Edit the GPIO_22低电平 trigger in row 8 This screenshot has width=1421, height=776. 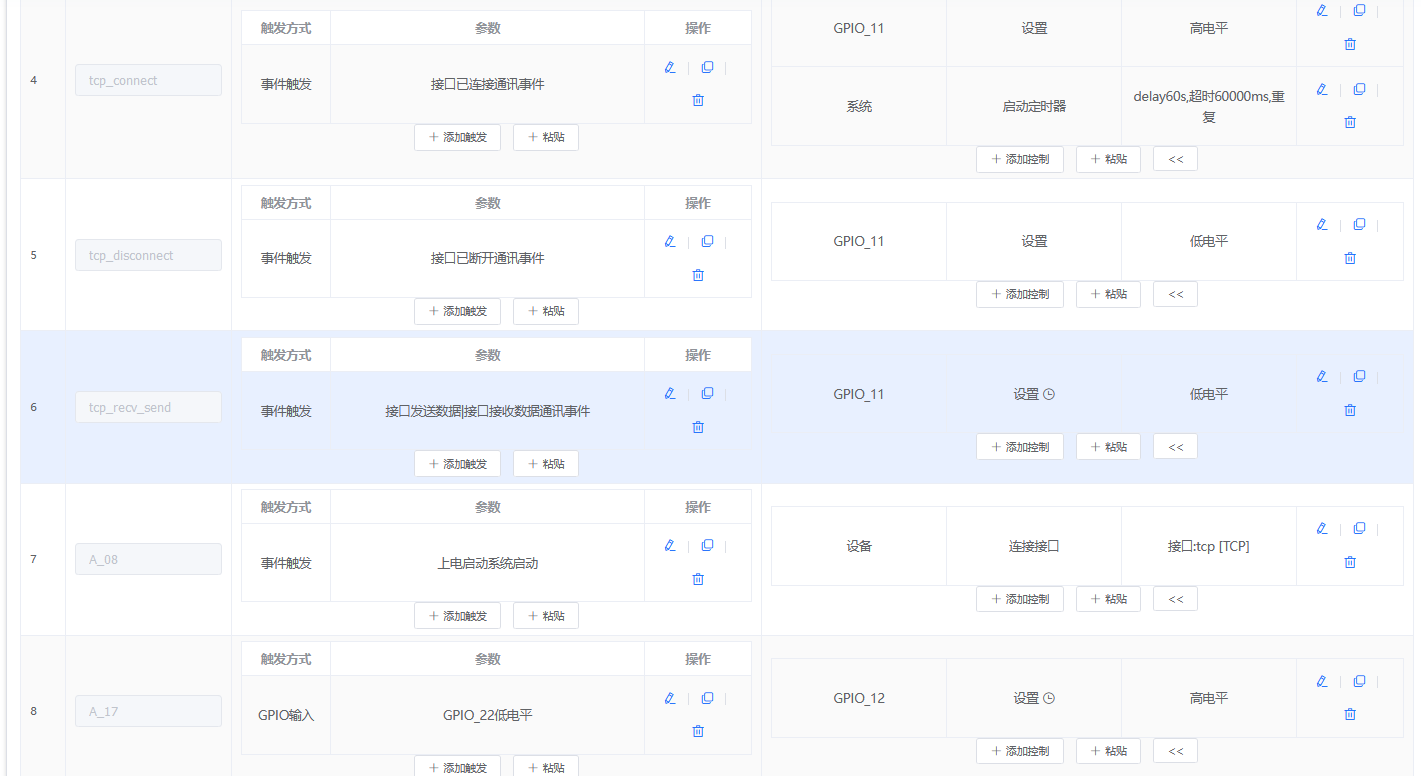pyautogui.click(x=669, y=697)
